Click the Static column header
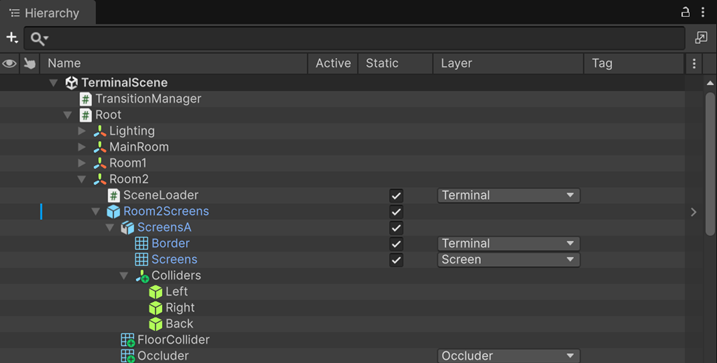The width and height of the screenshot is (717, 363). coord(396,64)
